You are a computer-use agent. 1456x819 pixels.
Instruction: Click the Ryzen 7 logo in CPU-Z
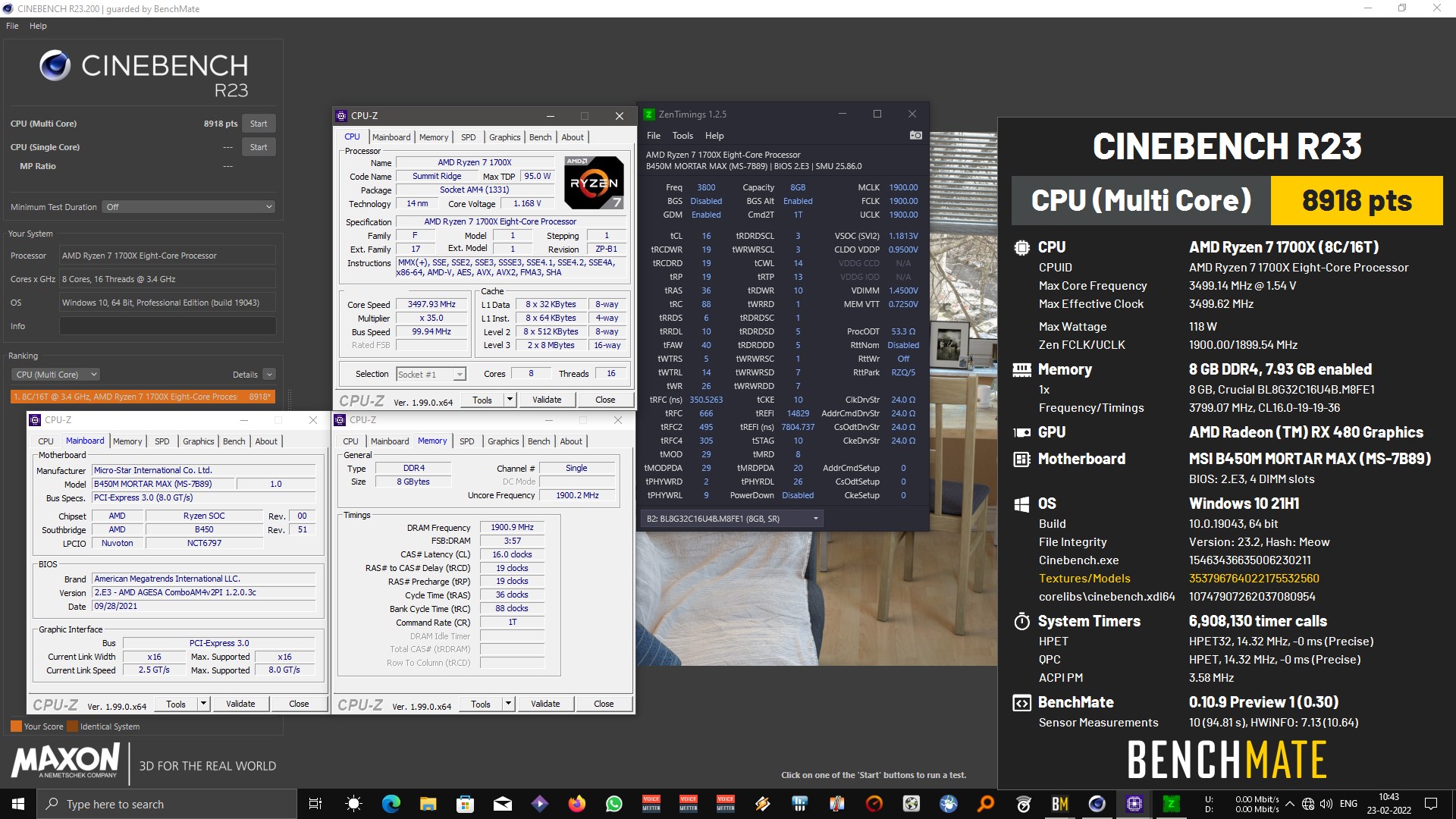594,182
